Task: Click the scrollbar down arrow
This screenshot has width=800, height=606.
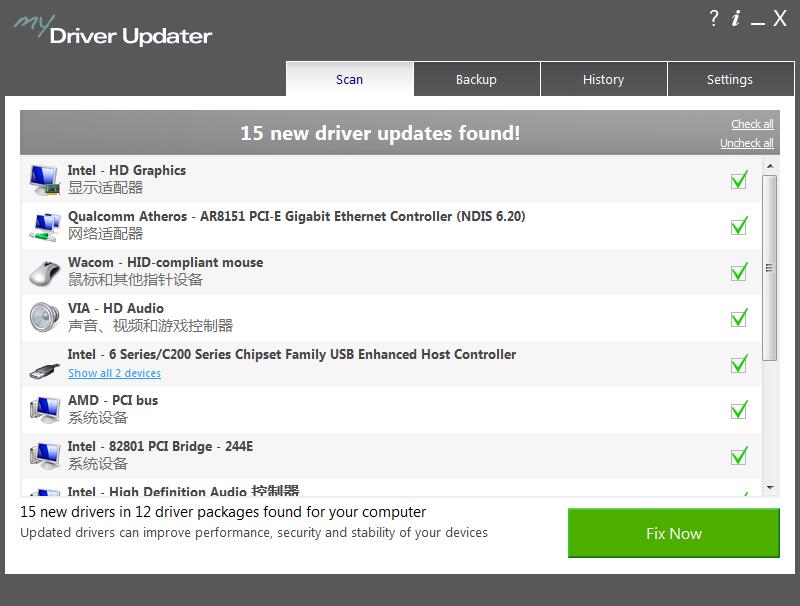Action: 770,488
